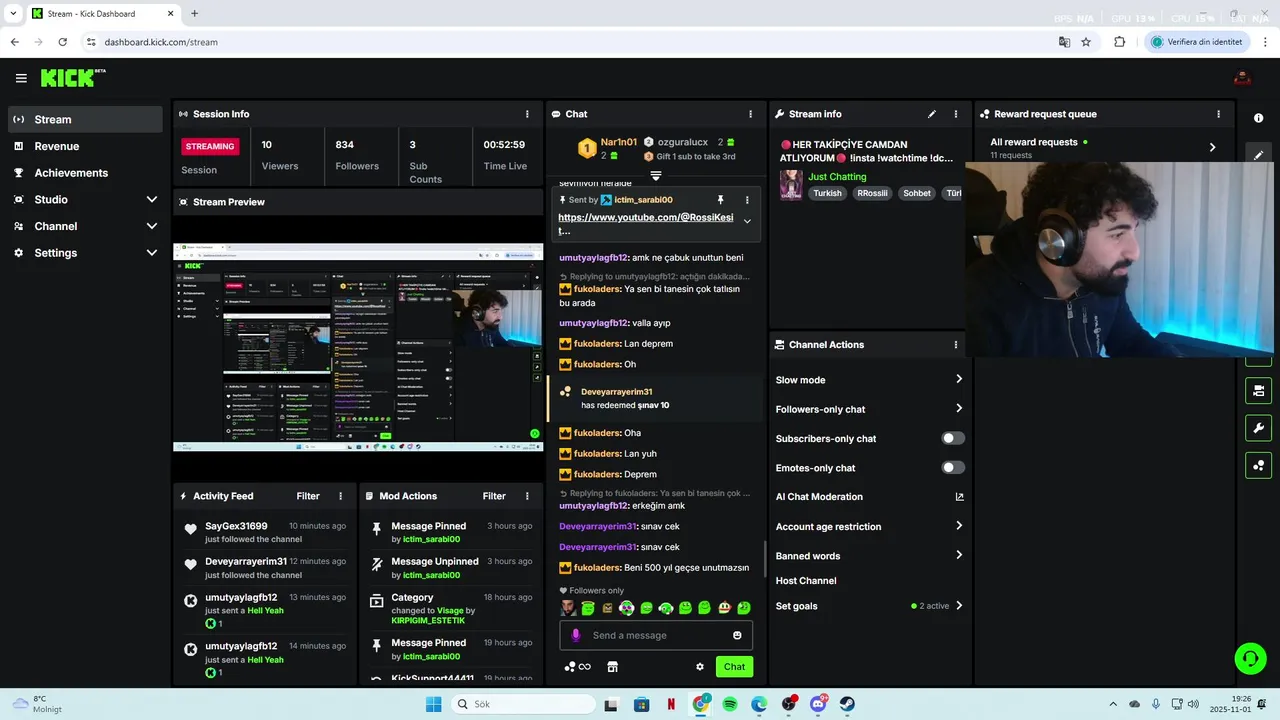The image size is (1280, 720).
Task: Open AI Chat Moderation external link
Action: [959, 497]
